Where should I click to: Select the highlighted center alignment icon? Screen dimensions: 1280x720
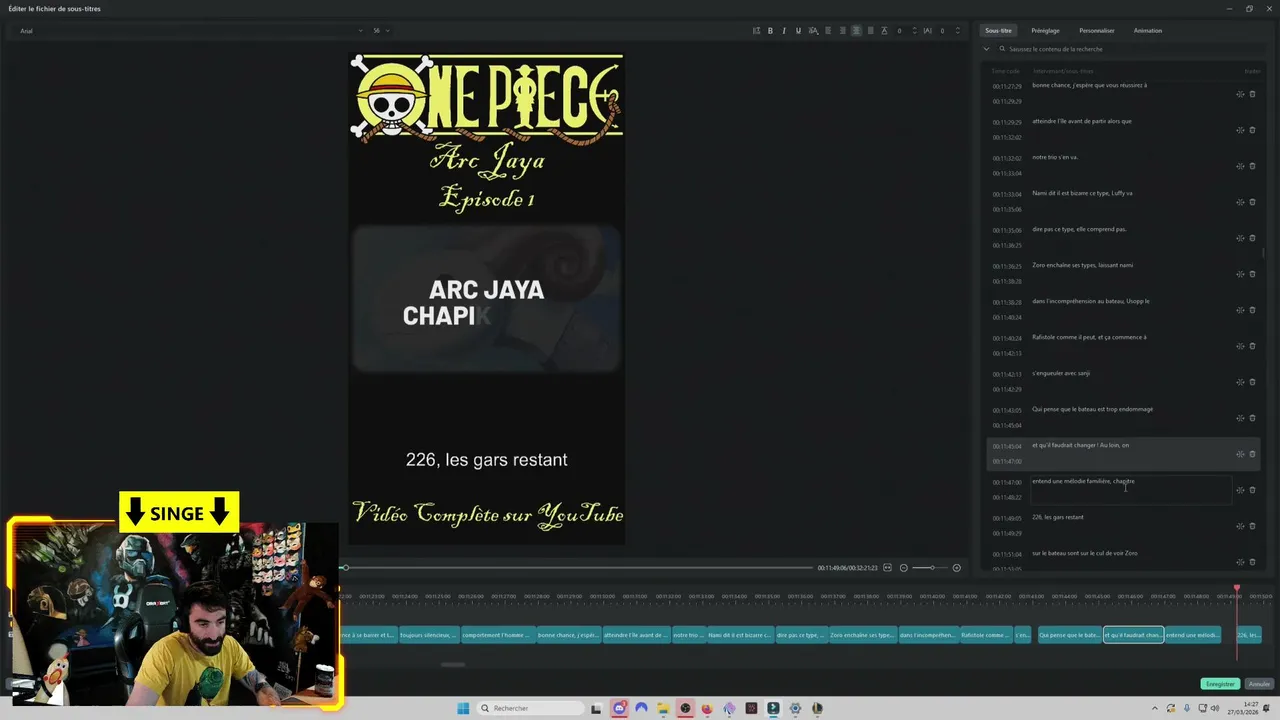point(856,31)
